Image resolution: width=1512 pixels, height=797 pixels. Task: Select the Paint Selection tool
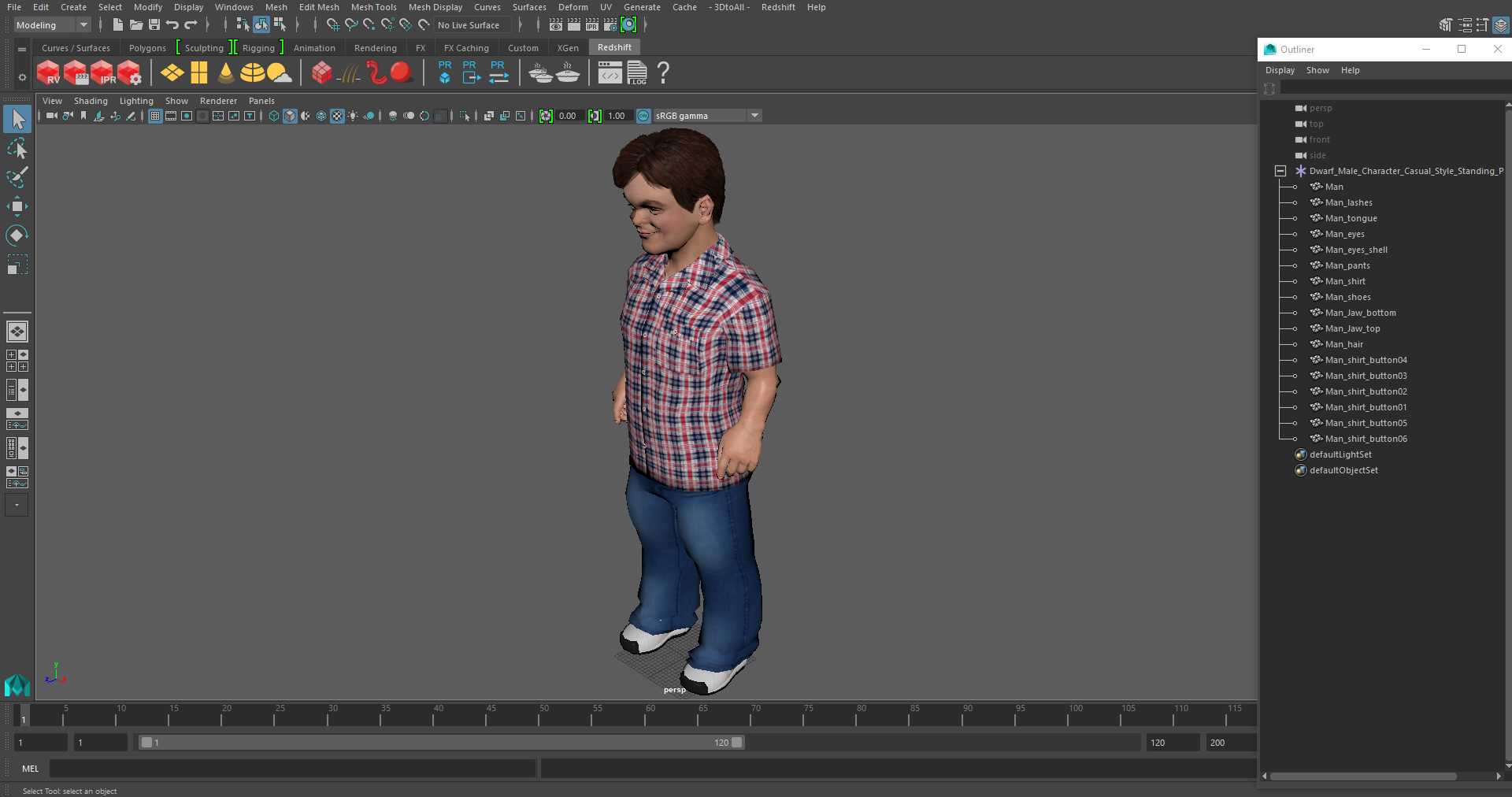pyautogui.click(x=17, y=177)
